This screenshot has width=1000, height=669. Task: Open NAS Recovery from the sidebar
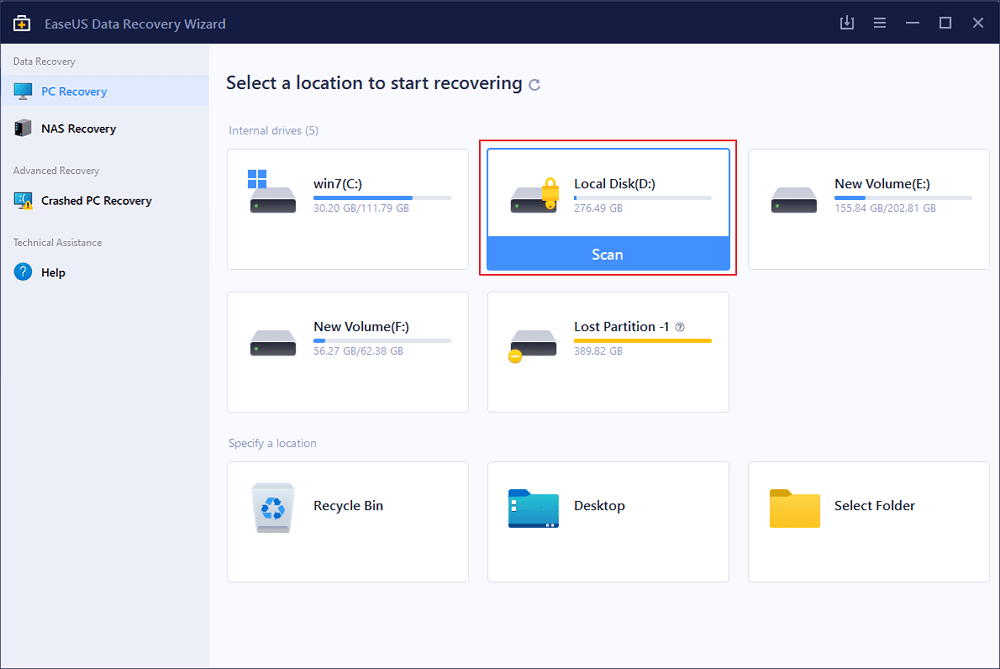[78, 129]
